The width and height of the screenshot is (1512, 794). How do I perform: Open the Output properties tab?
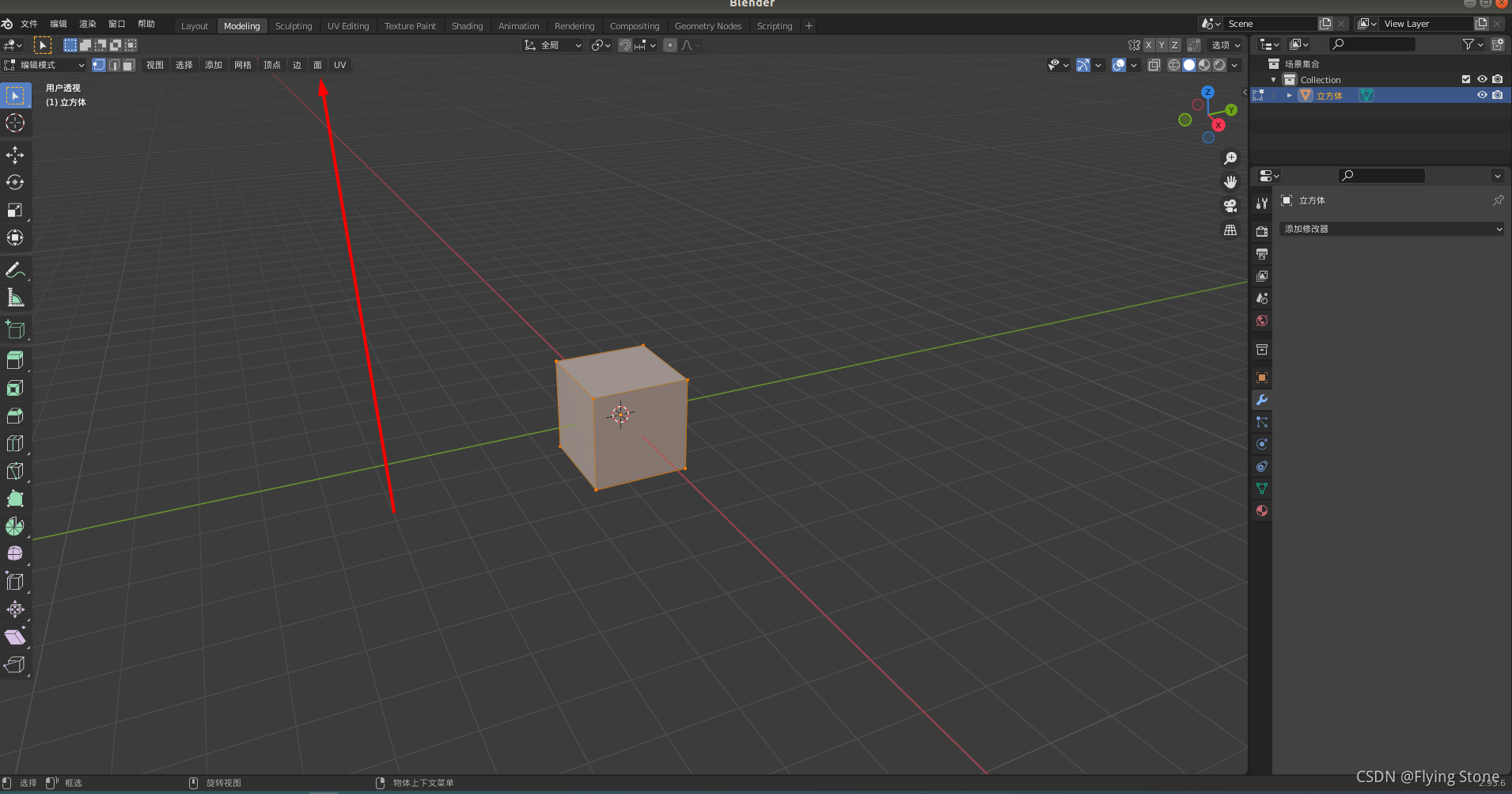1262,254
